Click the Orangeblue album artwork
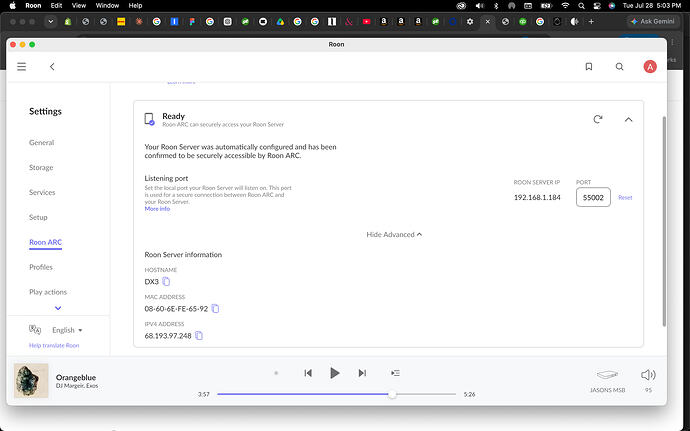 pos(31,381)
